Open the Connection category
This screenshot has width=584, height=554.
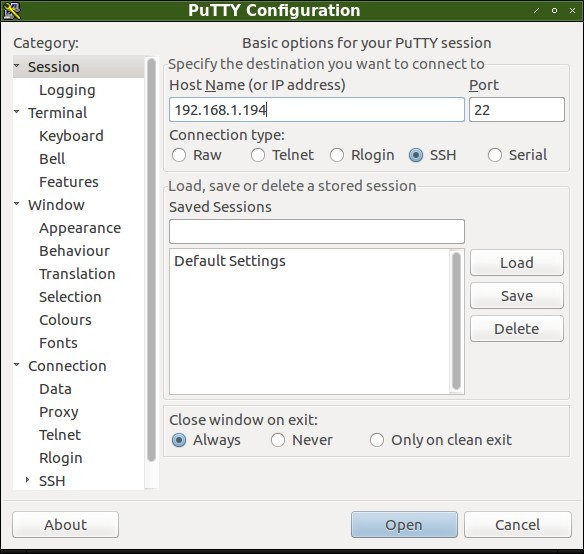(67, 366)
